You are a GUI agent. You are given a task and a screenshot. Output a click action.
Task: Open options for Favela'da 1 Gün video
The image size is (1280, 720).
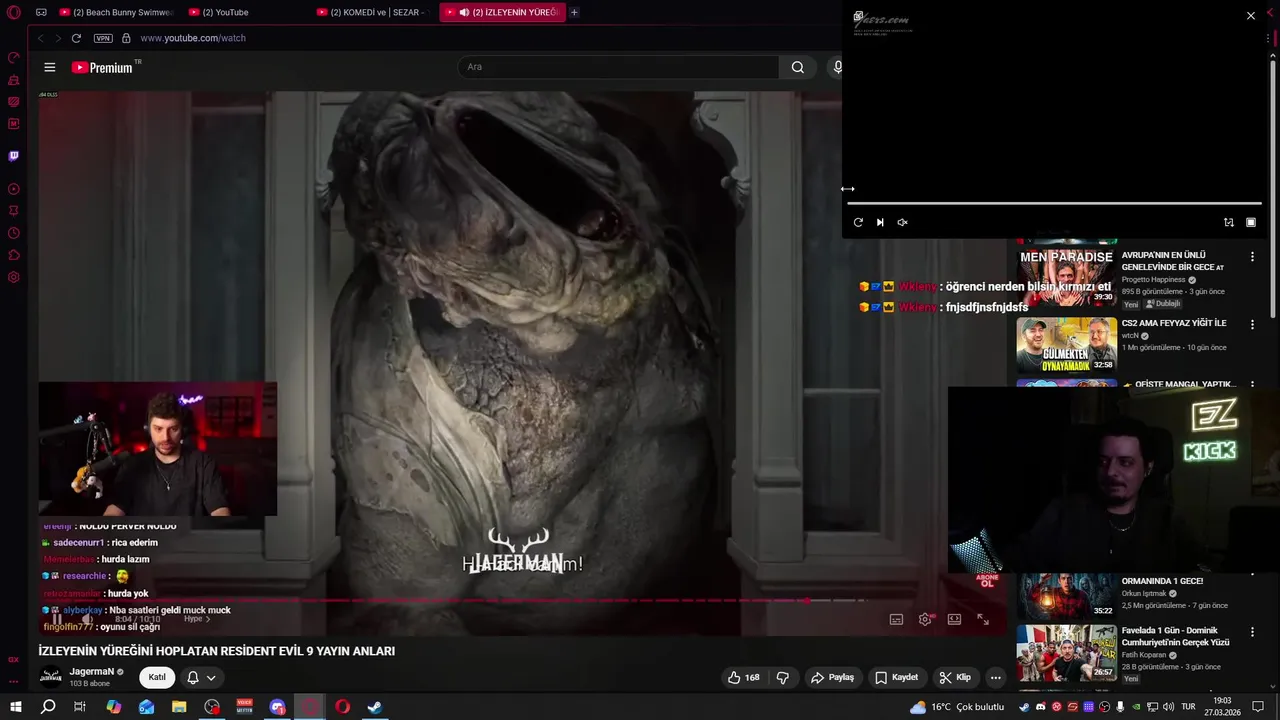(1252, 633)
